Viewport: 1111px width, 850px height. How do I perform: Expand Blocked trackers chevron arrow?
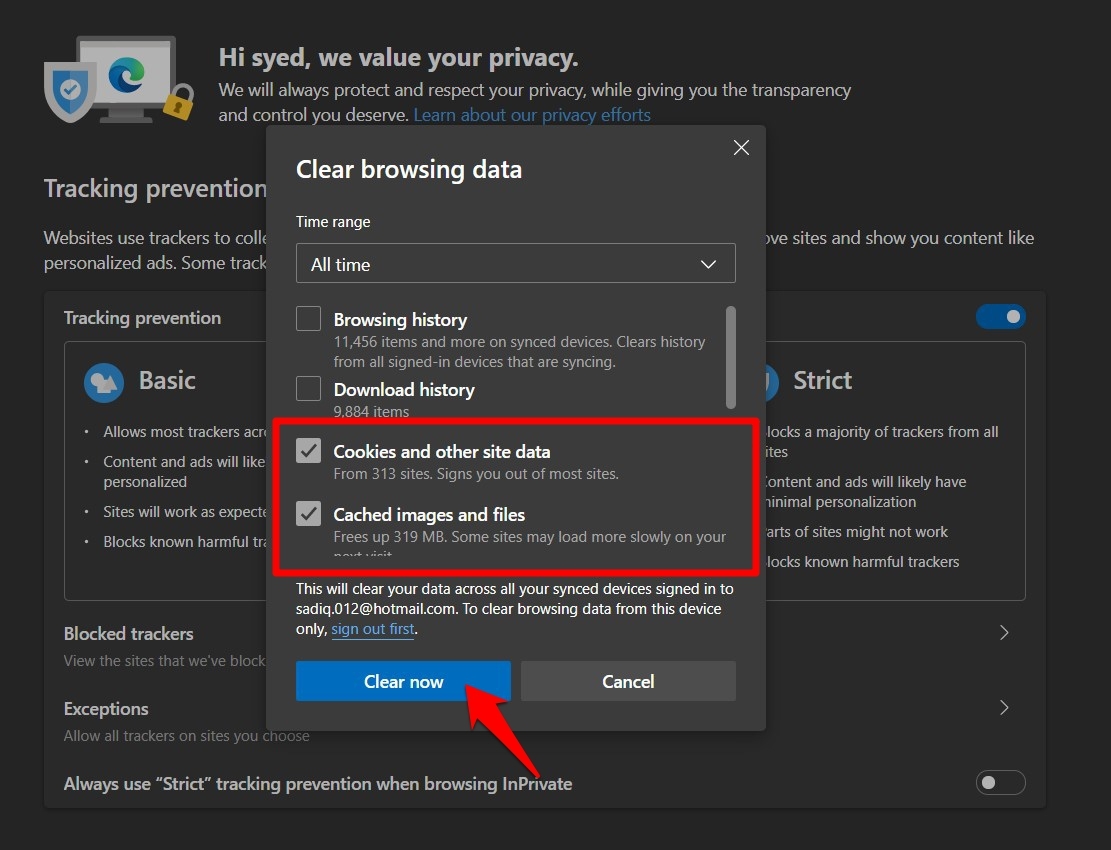(x=1004, y=633)
